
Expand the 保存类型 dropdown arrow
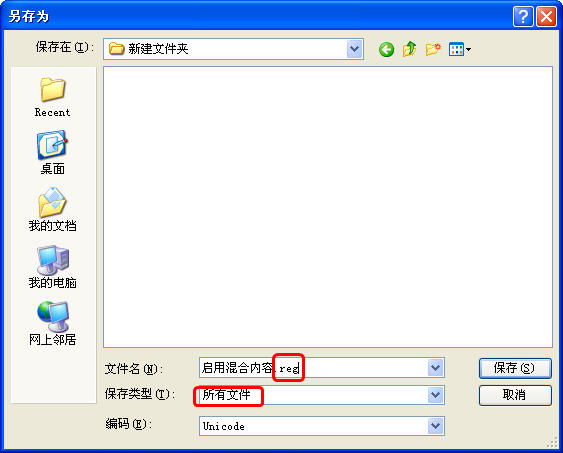click(435, 395)
